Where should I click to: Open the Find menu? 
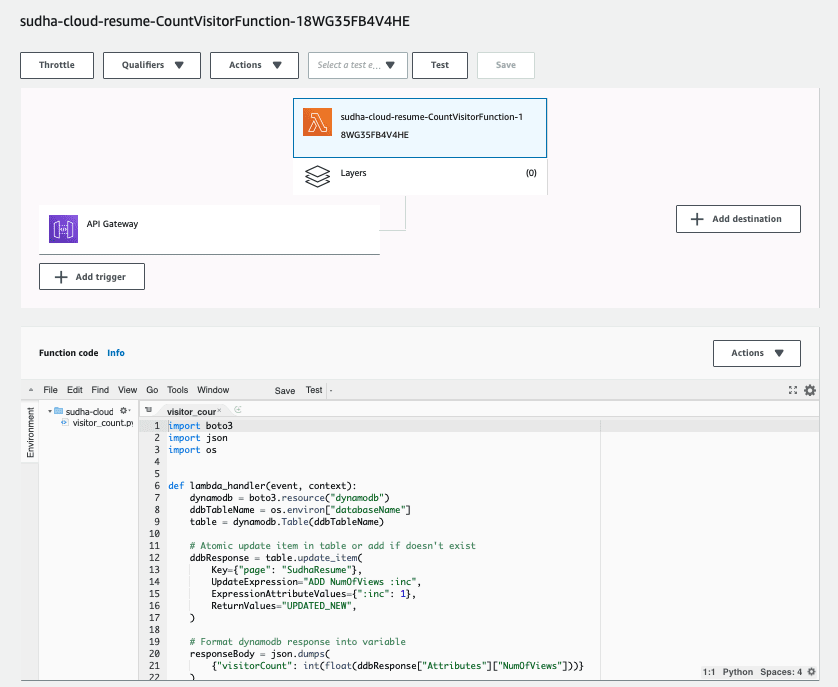pos(100,390)
